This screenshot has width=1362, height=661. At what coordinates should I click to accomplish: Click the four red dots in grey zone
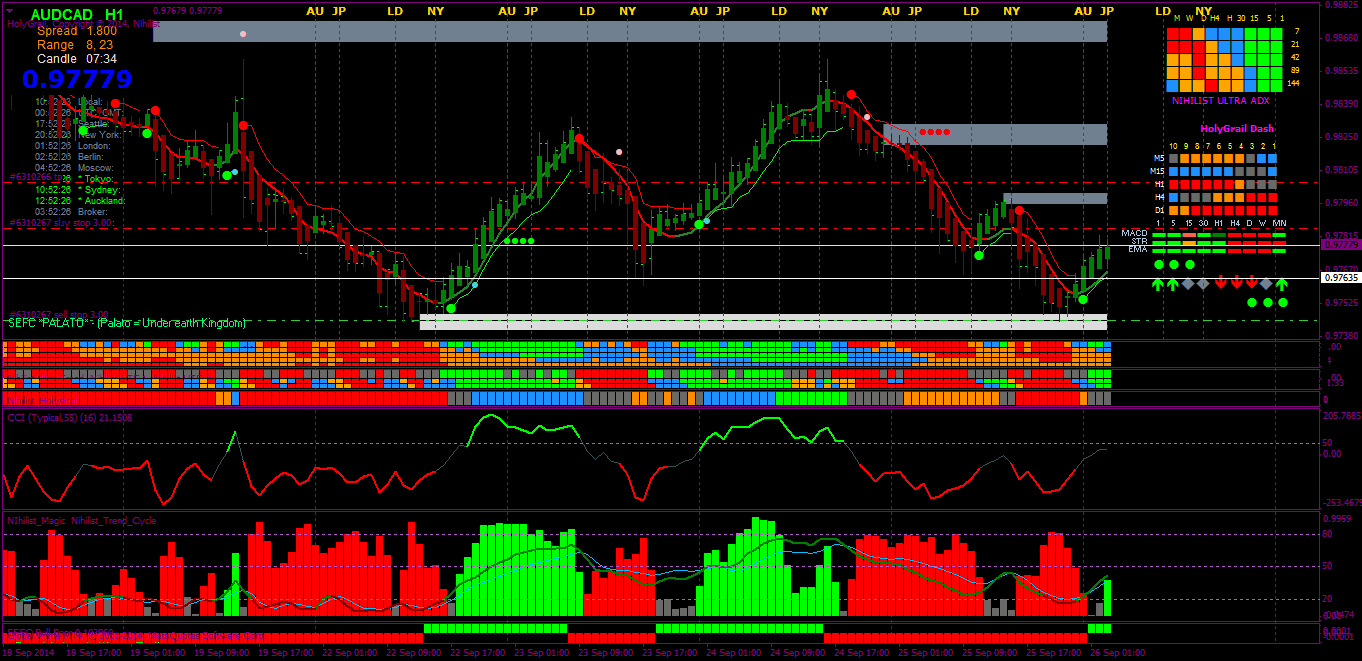pos(935,132)
